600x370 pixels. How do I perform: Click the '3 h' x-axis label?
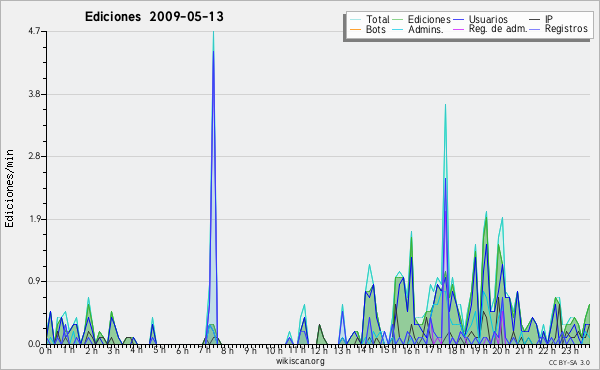click(113, 351)
